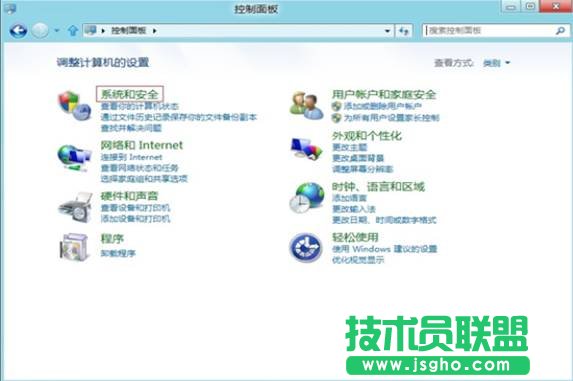Open Appearance and Personalization monitor icon
The height and width of the screenshot is (381, 573).
(306, 149)
